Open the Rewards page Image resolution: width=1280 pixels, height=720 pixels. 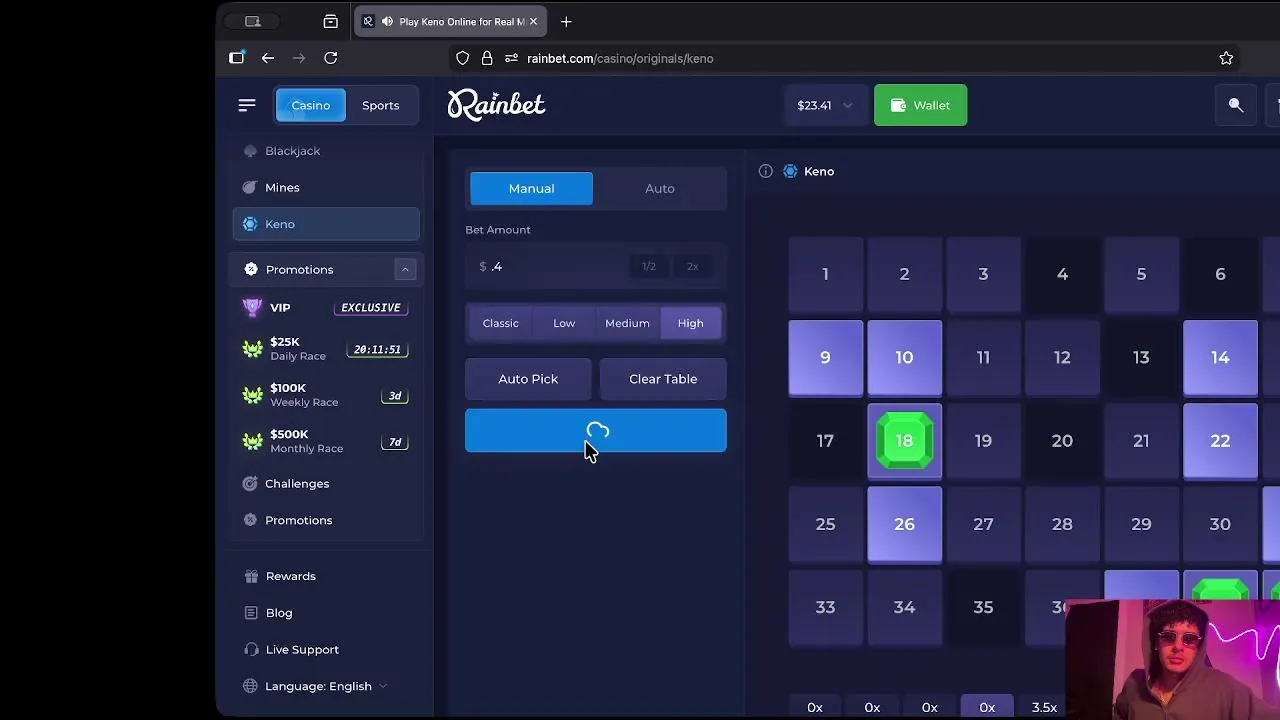tap(290, 576)
